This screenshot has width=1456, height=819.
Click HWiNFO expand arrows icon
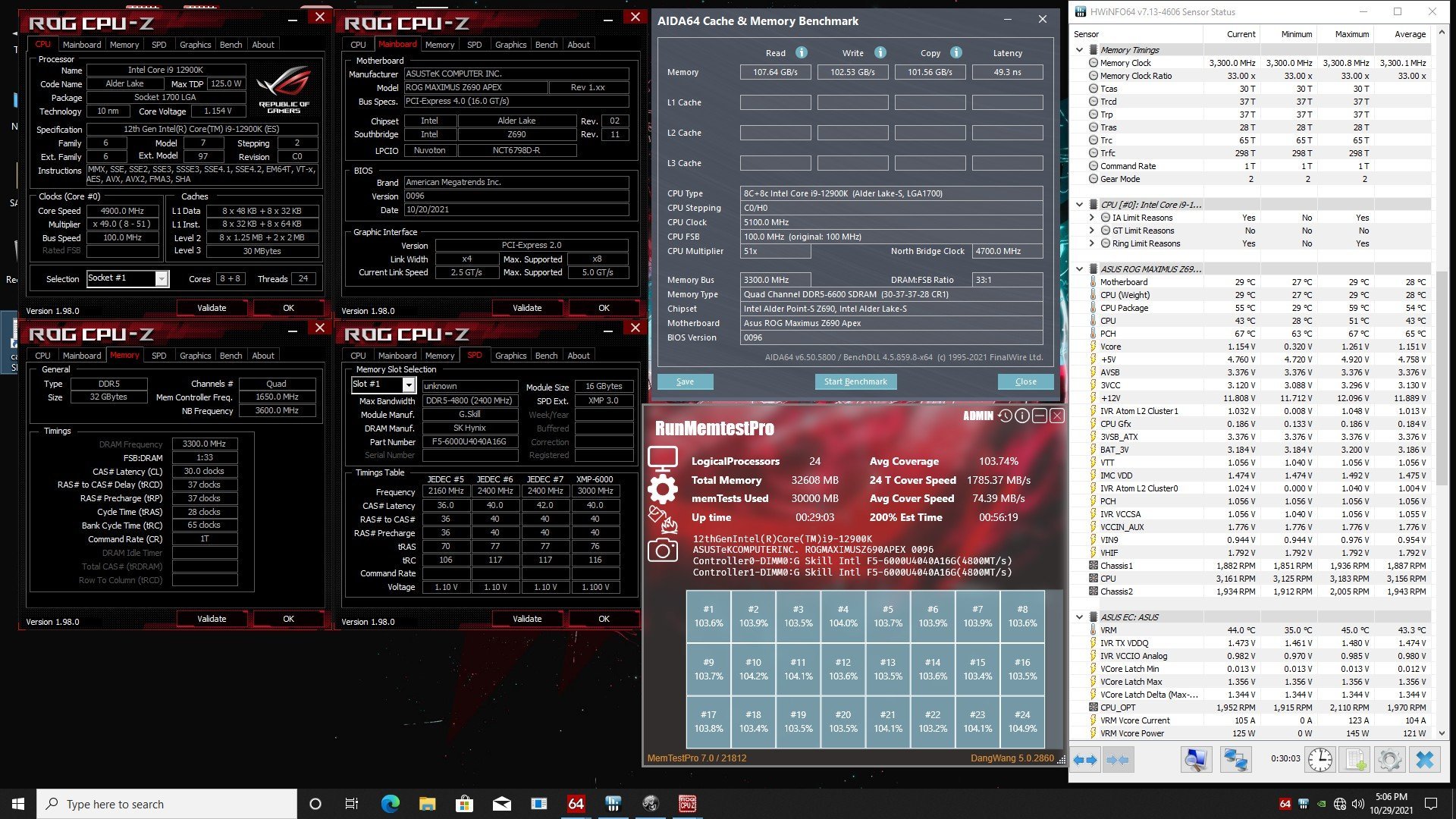pos(1085,759)
